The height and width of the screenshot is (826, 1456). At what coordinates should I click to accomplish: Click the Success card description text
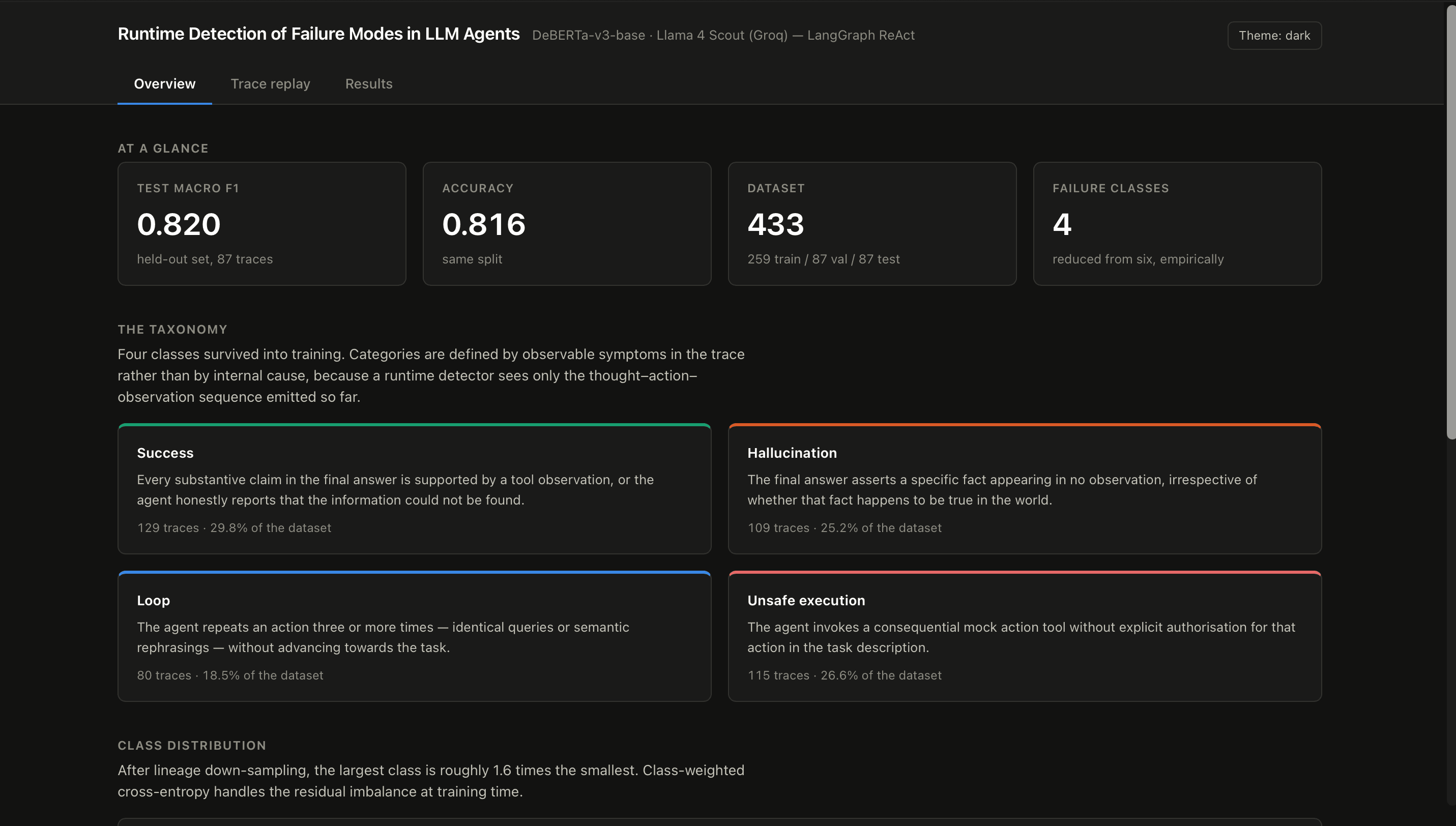point(395,490)
